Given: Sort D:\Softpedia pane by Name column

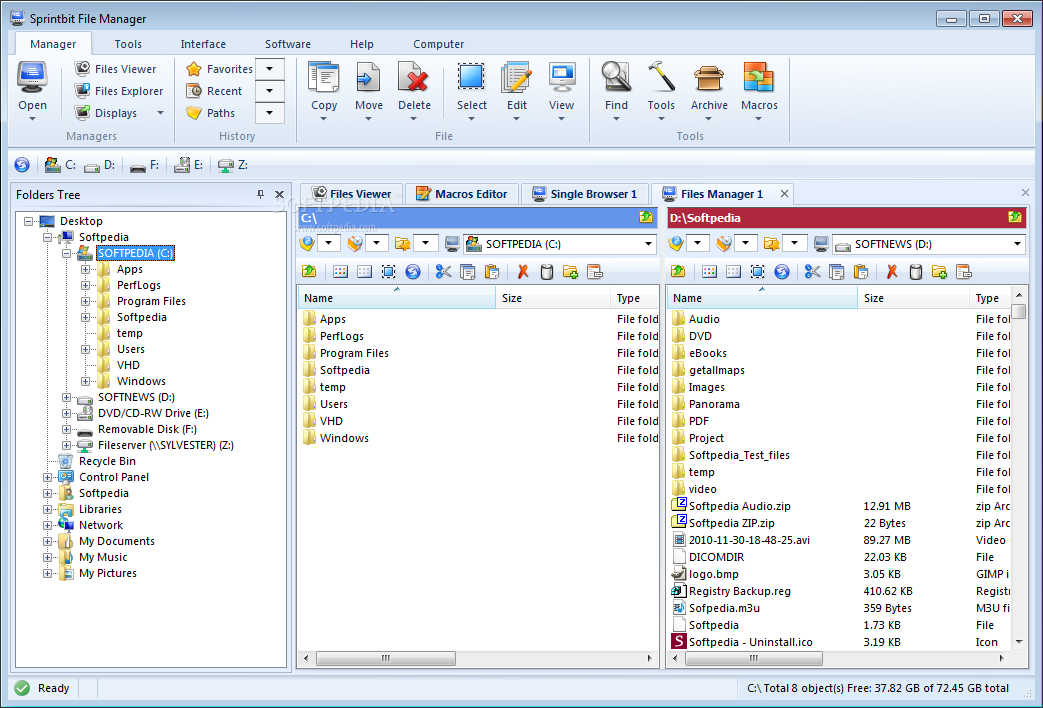Looking at the screenshot, I should (x=762, y=298).
